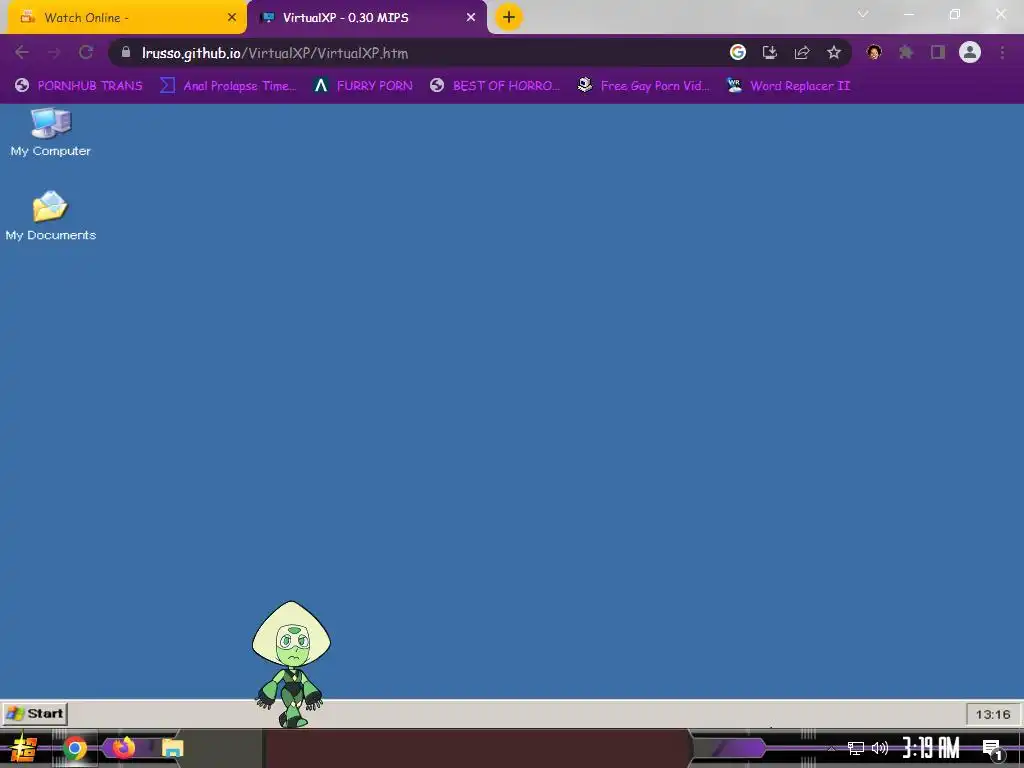This screenshot has width=1024, height=768.
Task: Open Google Chrome from the host taskbar
Action: (x=74, y=748)
